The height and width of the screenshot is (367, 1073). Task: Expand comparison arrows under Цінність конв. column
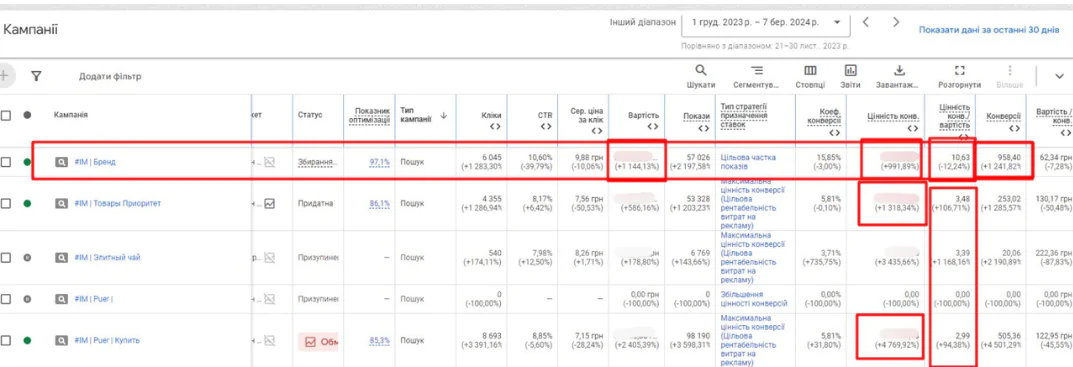point(912,128)
